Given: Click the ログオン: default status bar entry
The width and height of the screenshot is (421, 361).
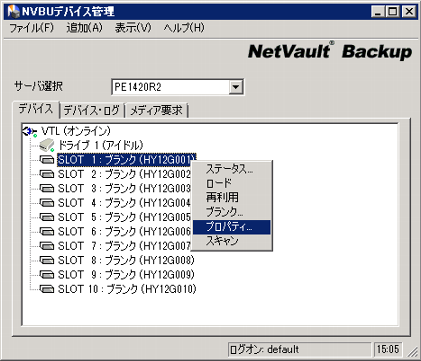Looking at the screenshot, I should point(299,349).
